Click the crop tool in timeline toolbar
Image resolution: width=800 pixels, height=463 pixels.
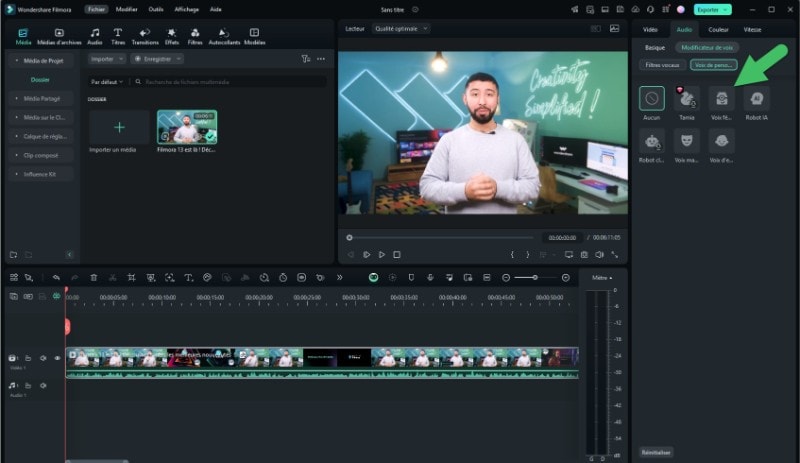(x=132, y=278)
